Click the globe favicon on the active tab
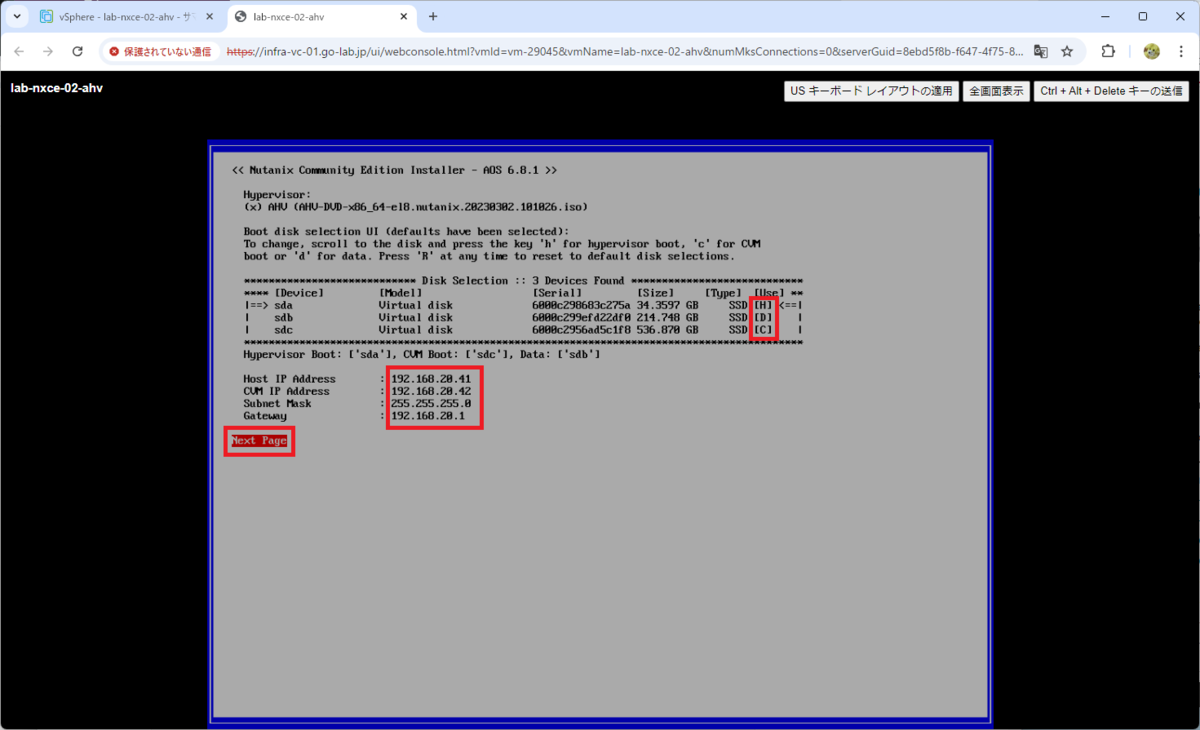Screen dimensions: 1200x730 tap(240, 17)
